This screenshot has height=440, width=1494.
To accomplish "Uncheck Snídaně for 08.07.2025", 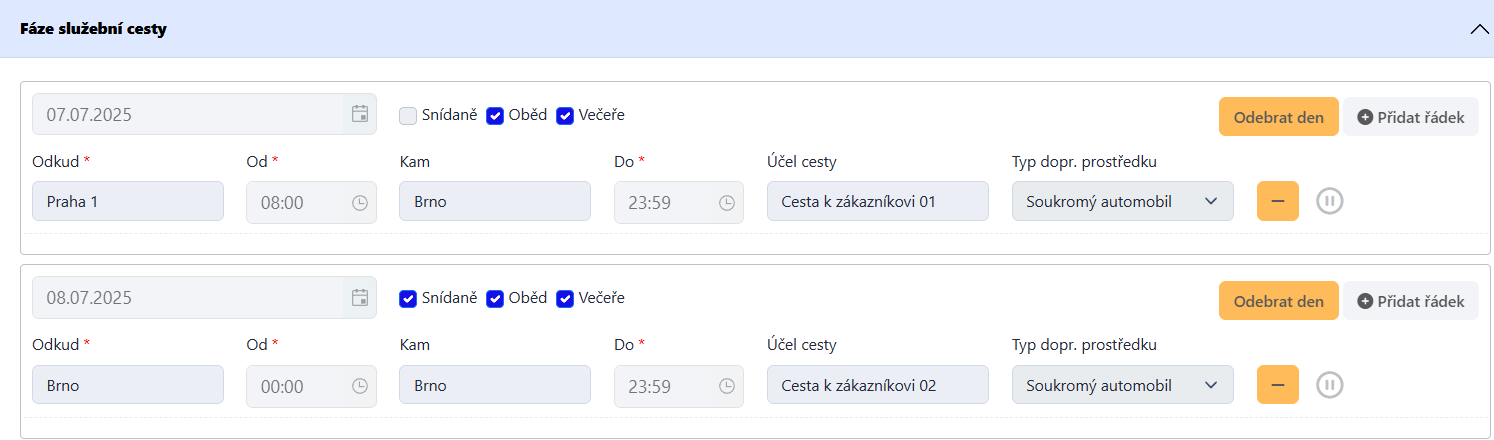I will point(408,298).
